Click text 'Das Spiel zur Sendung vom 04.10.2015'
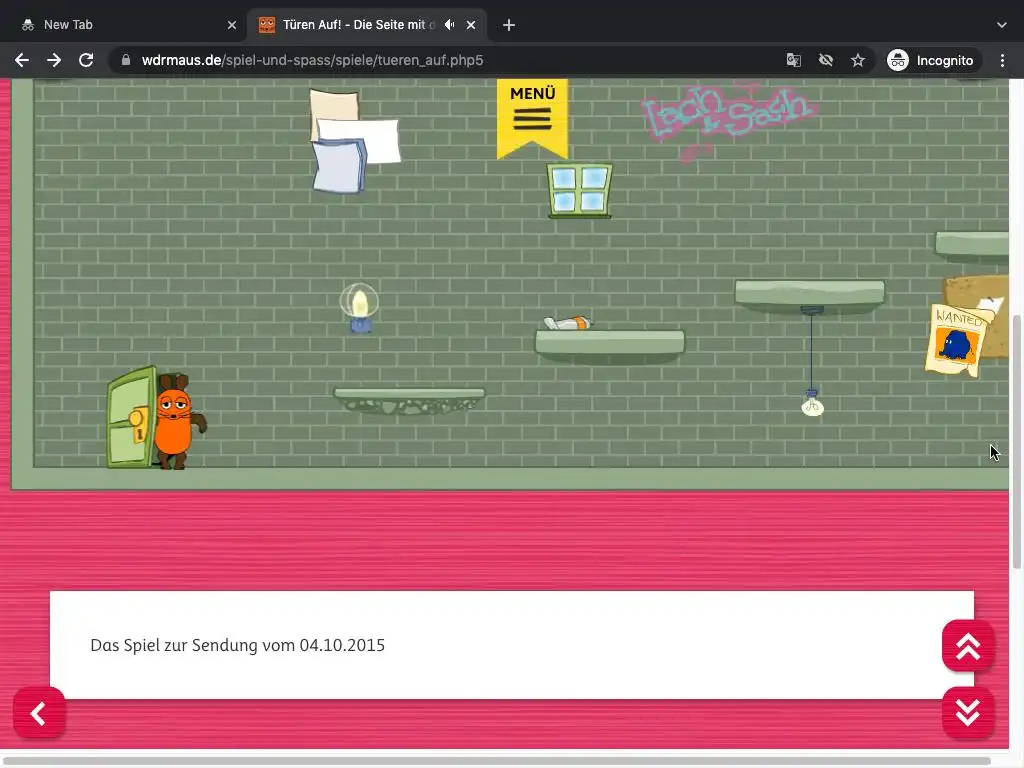 238,645
